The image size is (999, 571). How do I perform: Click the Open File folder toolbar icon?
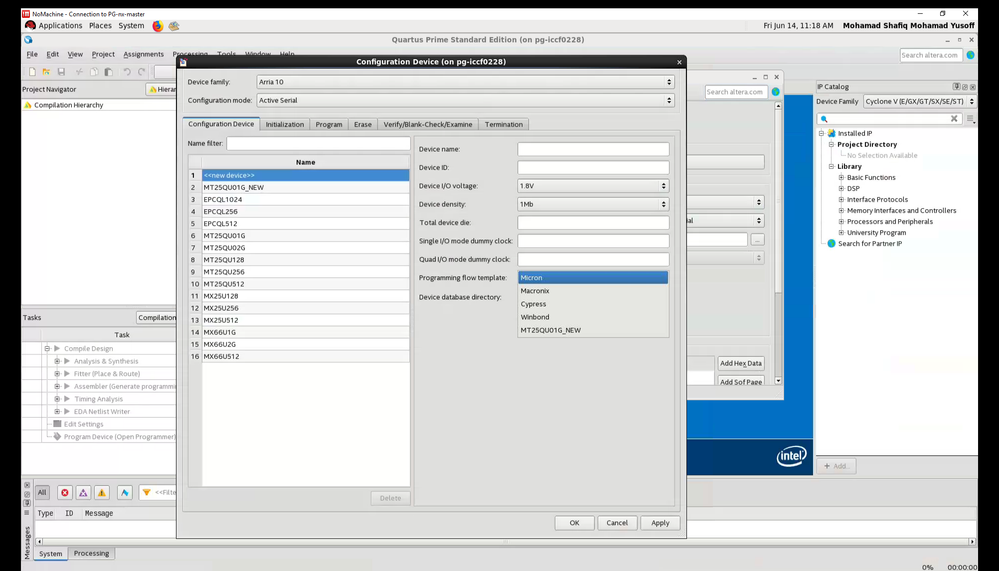46,72
